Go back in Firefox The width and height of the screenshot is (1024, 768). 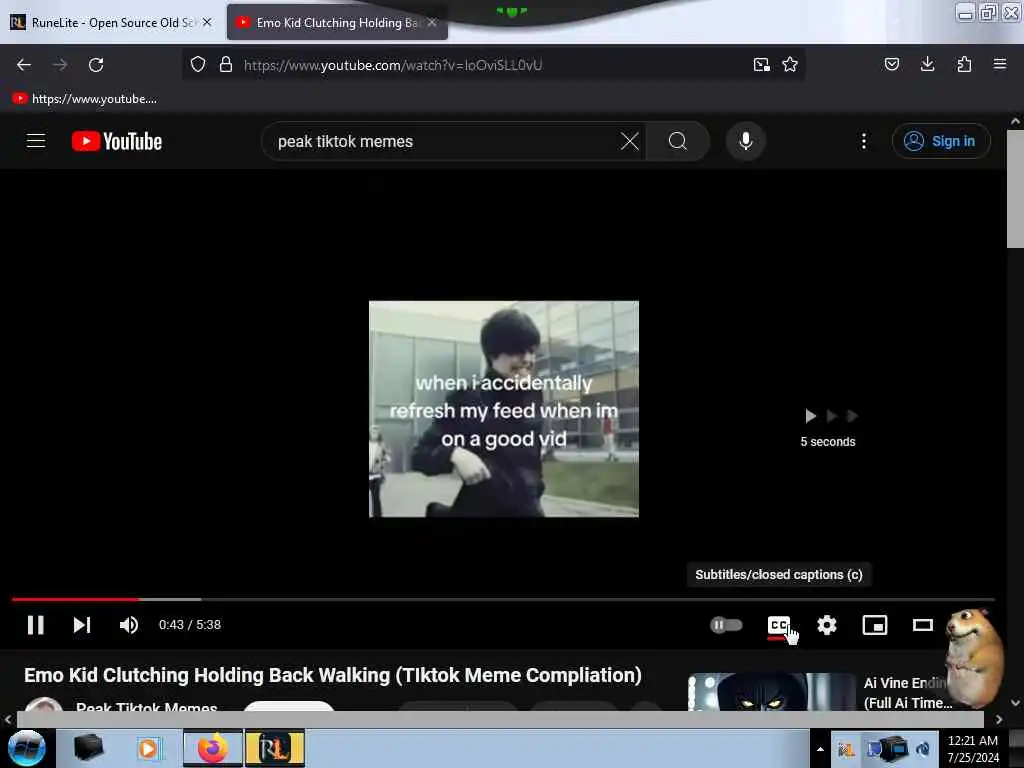24,65
